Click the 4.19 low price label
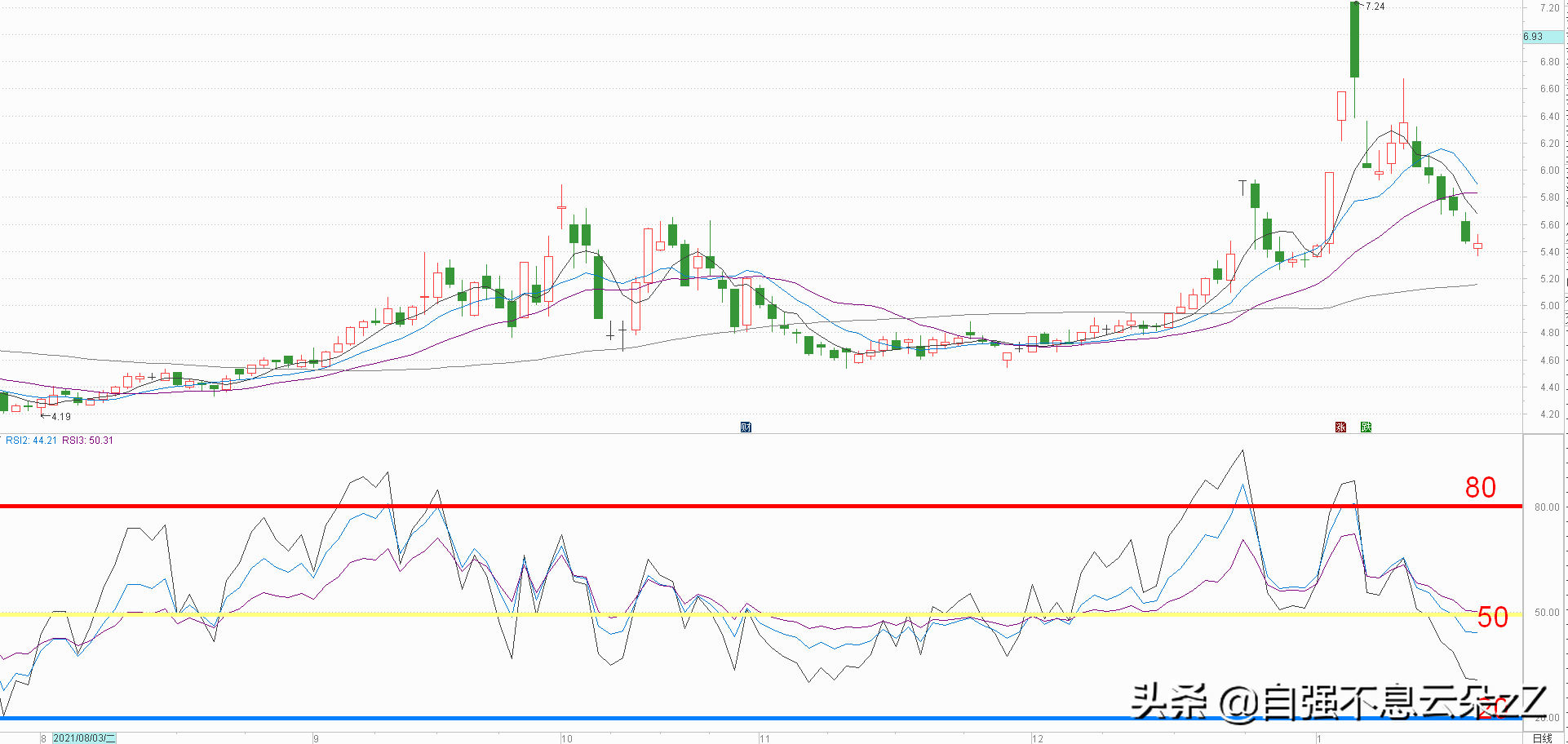The image size is (1568, 744). pos(60,417)
